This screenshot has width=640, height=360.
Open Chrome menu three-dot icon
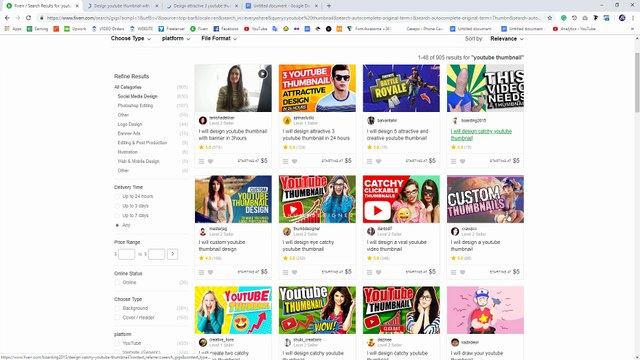tap(633, 18)
